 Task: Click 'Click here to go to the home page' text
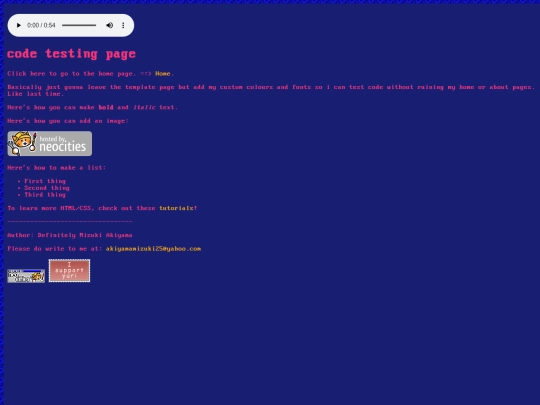click(72, 73)
